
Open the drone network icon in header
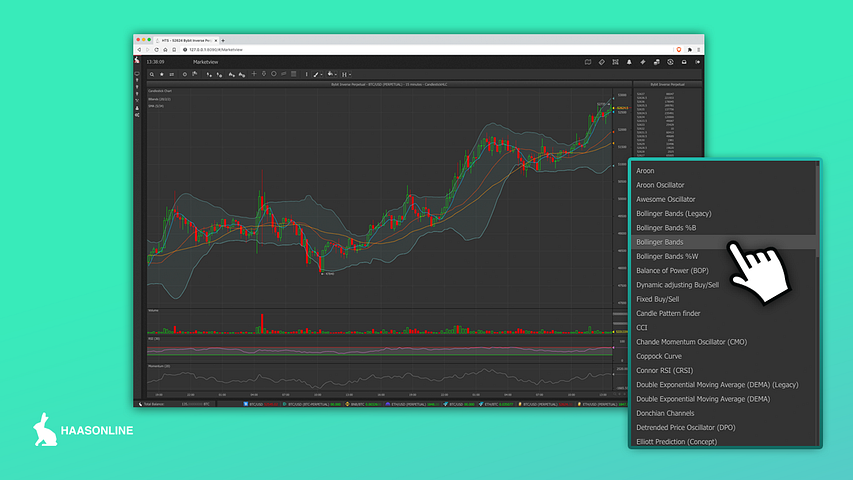[x=615, y=62]
